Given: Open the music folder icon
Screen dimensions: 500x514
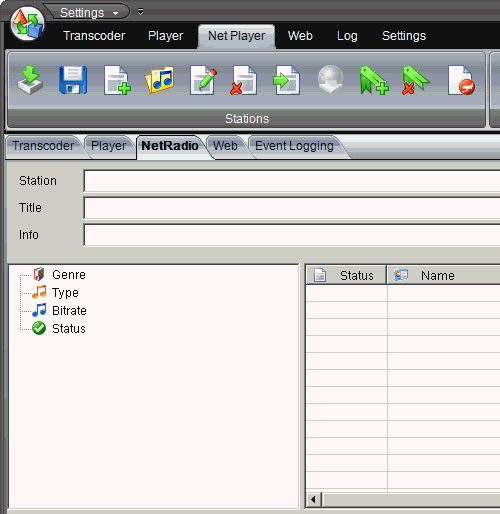Looking at the screenshot, I should click(x=160, y=80).
